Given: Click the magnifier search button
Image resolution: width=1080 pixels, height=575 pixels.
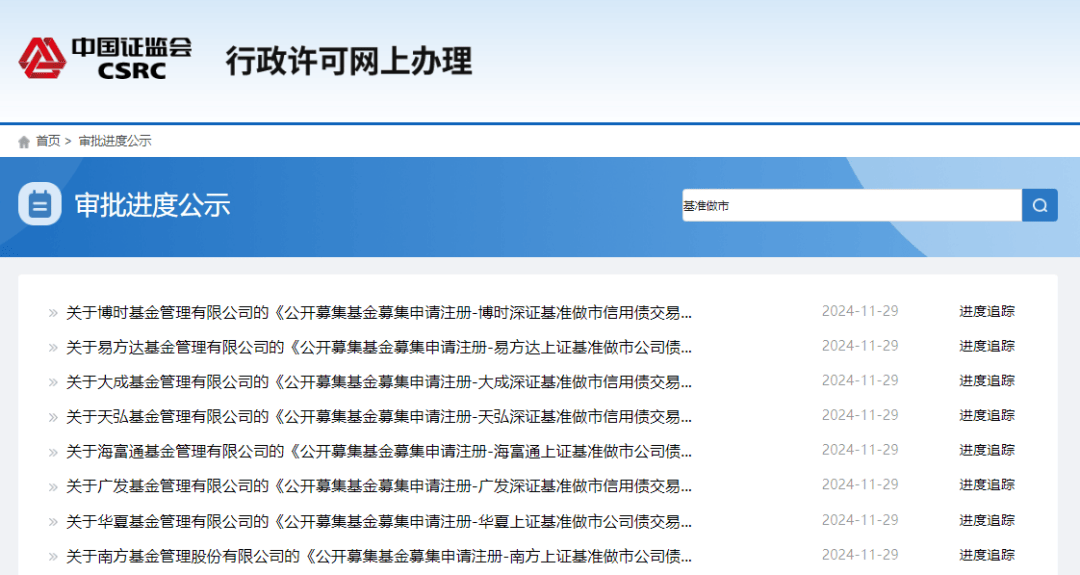Looking at the screenshot, I should pyautogui.click(x=1040, y=205).
